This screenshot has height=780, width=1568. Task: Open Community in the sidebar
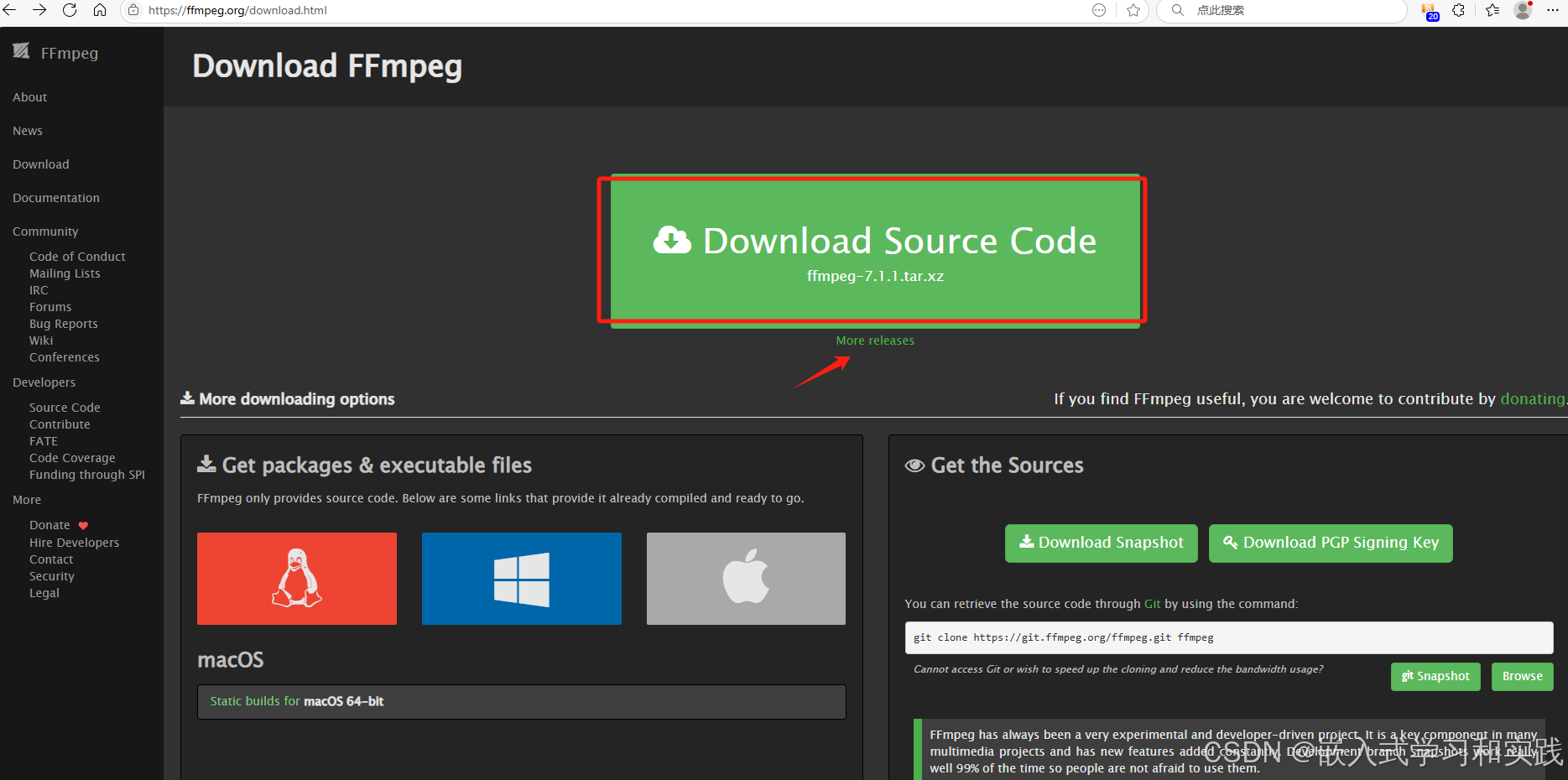(45, 231)
